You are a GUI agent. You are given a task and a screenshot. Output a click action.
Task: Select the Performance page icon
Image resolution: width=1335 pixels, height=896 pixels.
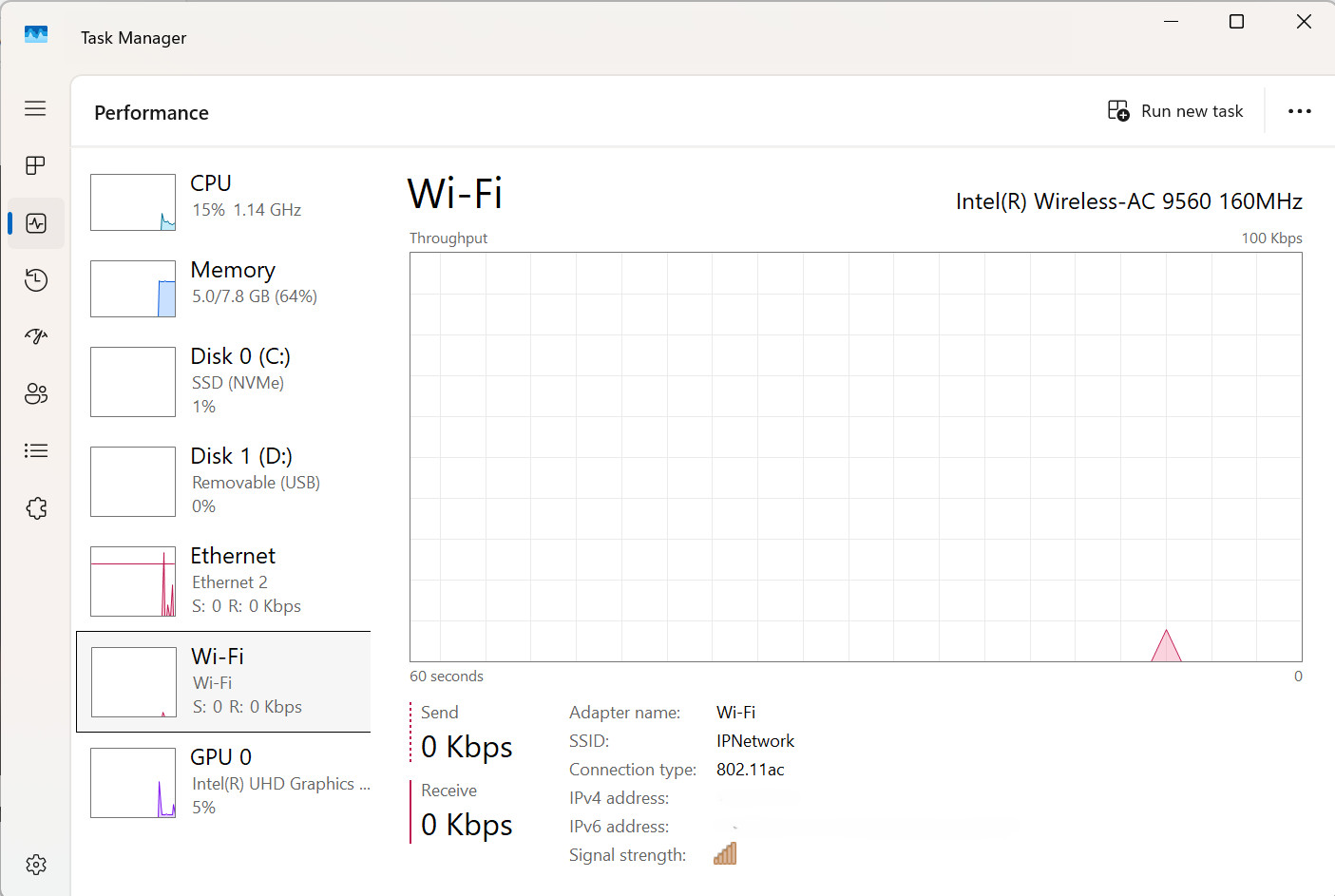(x=36, y=223)
